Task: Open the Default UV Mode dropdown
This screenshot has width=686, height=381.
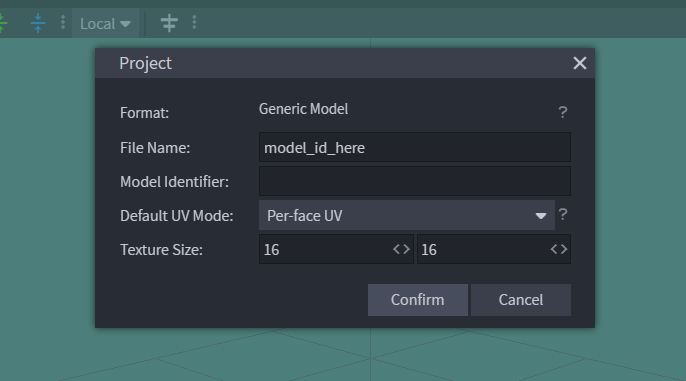Action: click(407, 215)
